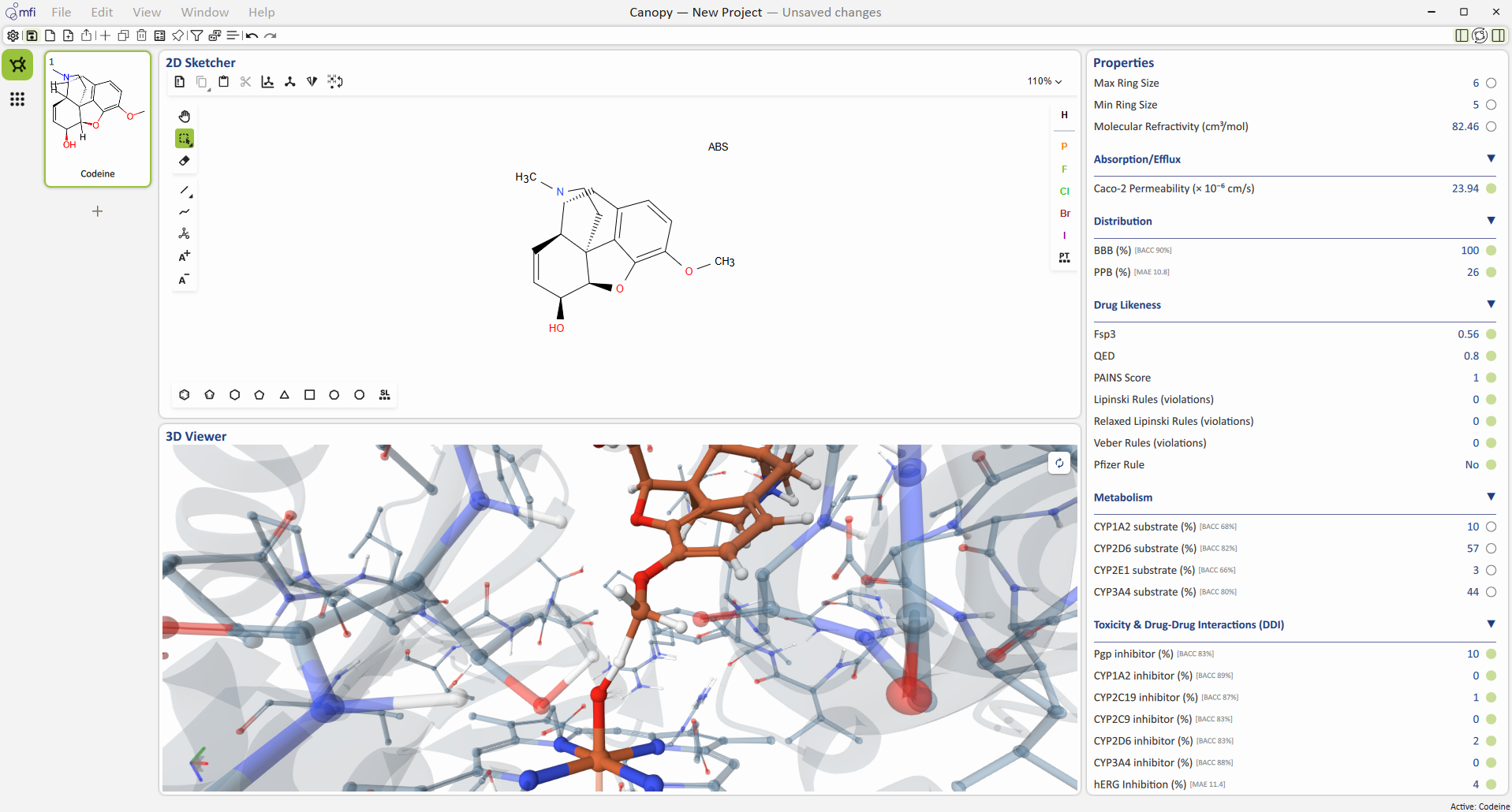Select the H hydrogen element button

point(1065,115)
